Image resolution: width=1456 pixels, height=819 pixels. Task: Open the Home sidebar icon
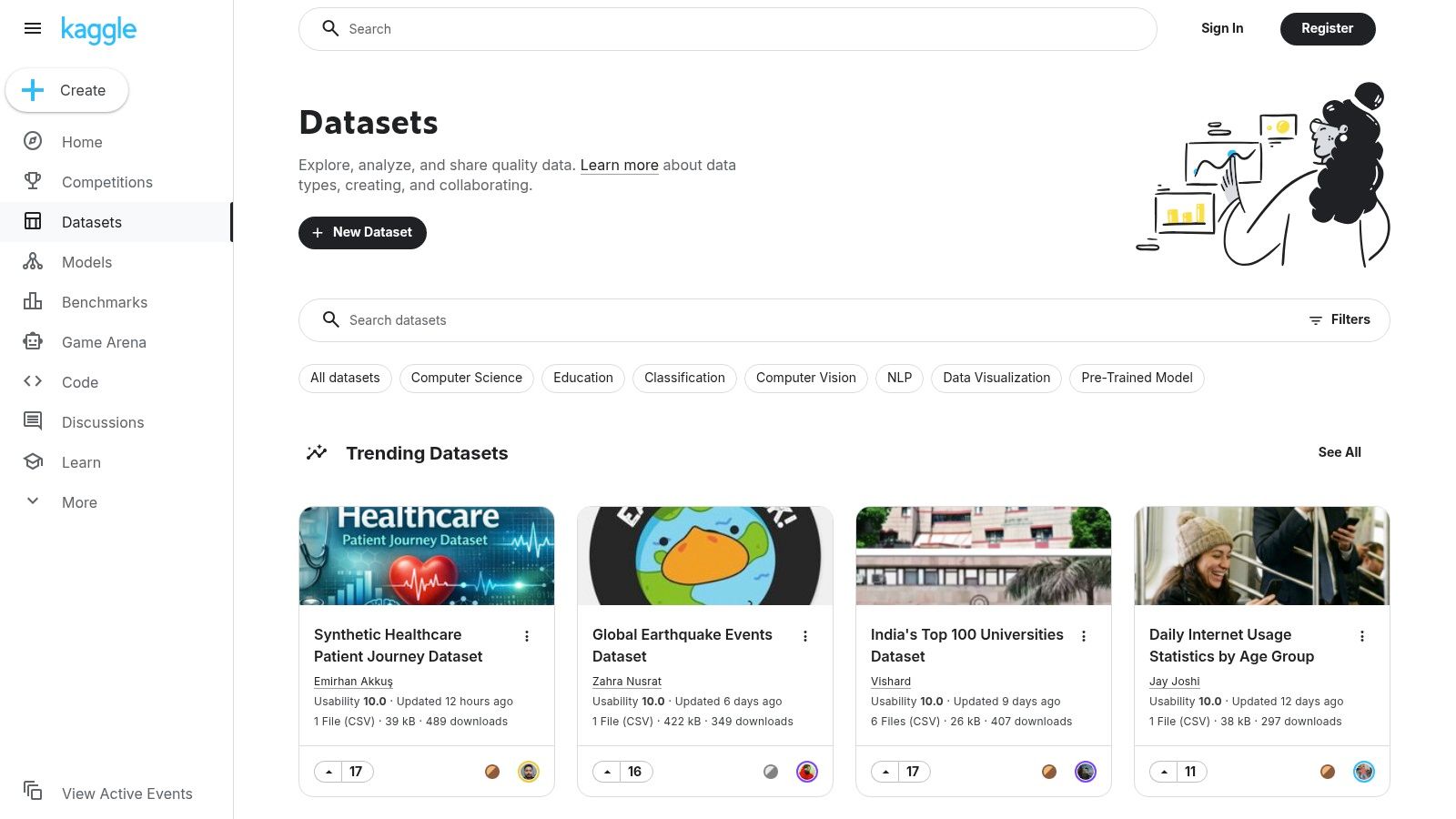pyautogui.click(x=33, y=142)
